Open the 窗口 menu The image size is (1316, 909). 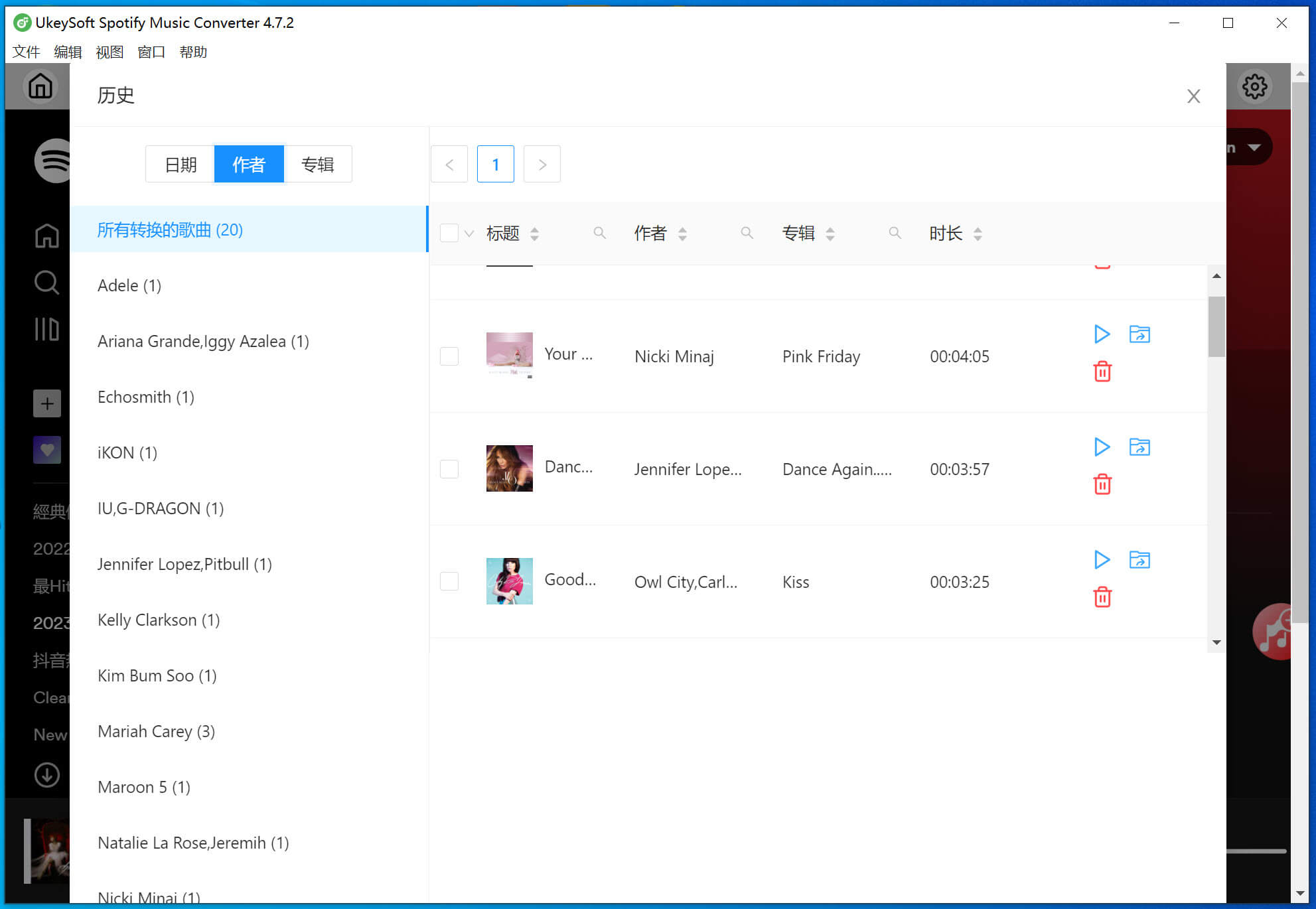point(151,52)
